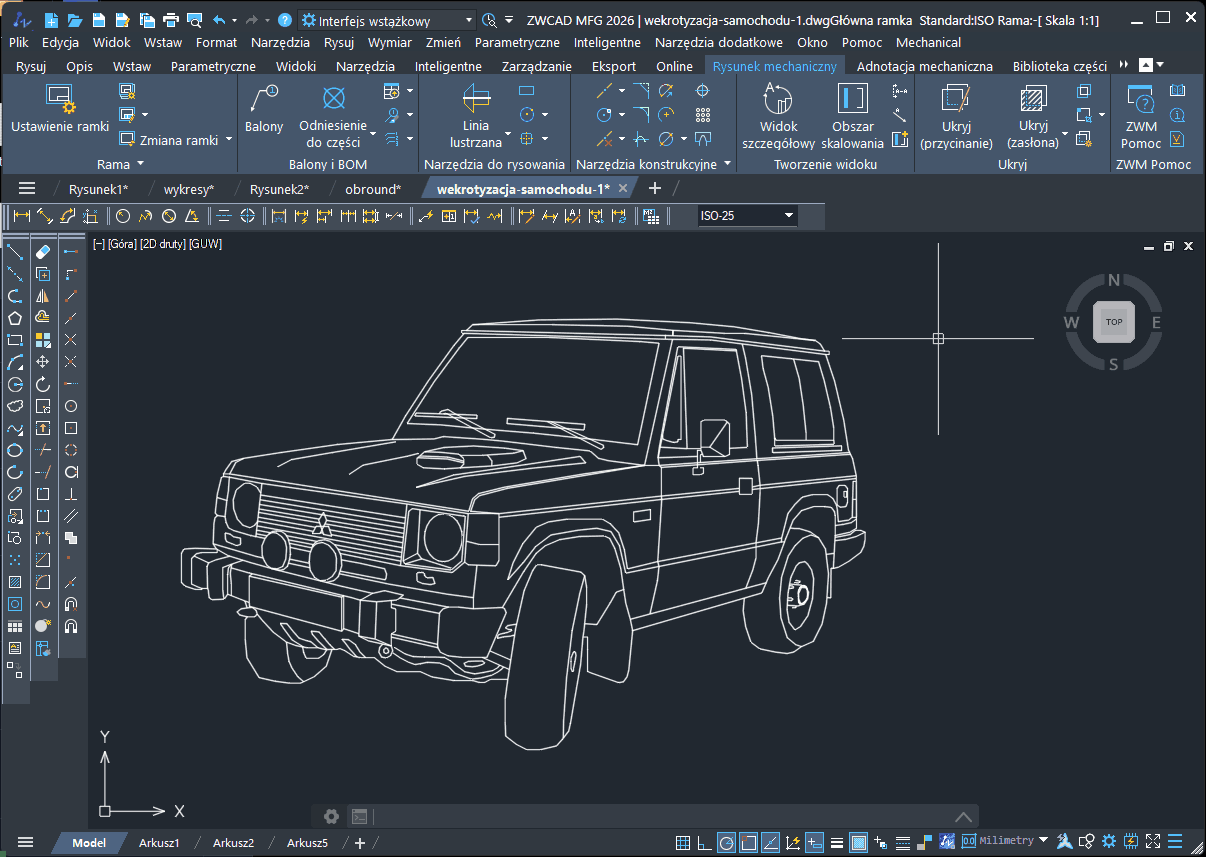Pick the polygon tool in left toolbar
Image resolution: width=1206 pixels, height=857 pixels.
15,318
